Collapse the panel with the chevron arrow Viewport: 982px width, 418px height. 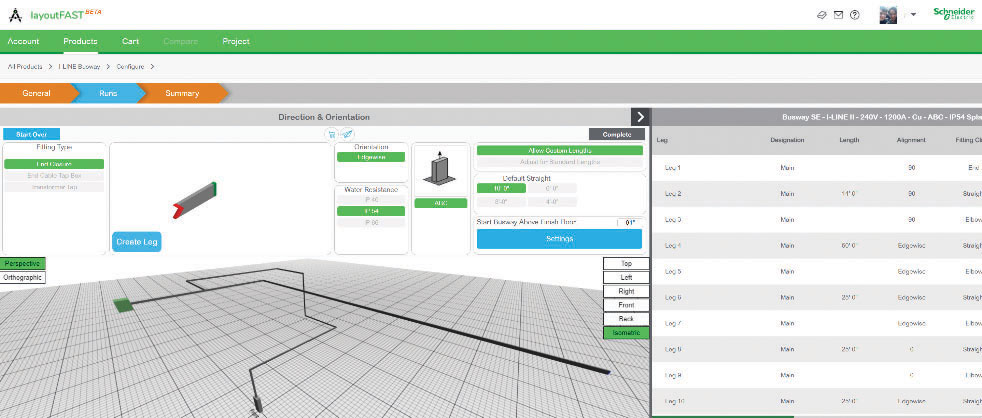639,117
